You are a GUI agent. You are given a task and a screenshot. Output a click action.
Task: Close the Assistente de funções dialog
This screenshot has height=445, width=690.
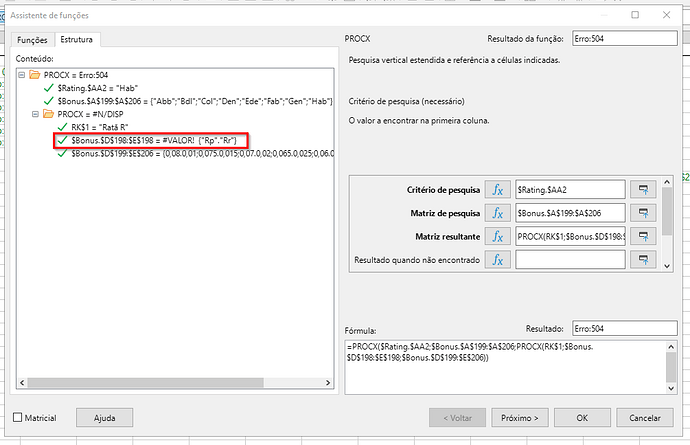click(x=666, y=15)
